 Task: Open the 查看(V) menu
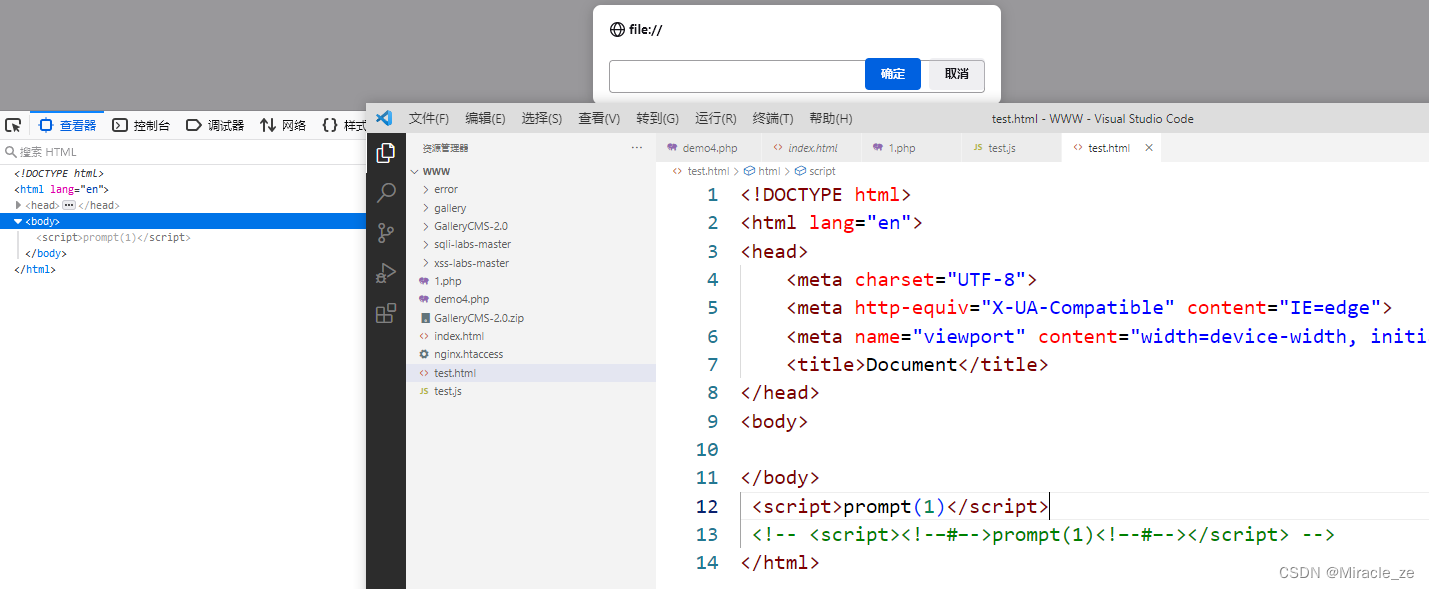pyautogui.click(x=599, y=118)
